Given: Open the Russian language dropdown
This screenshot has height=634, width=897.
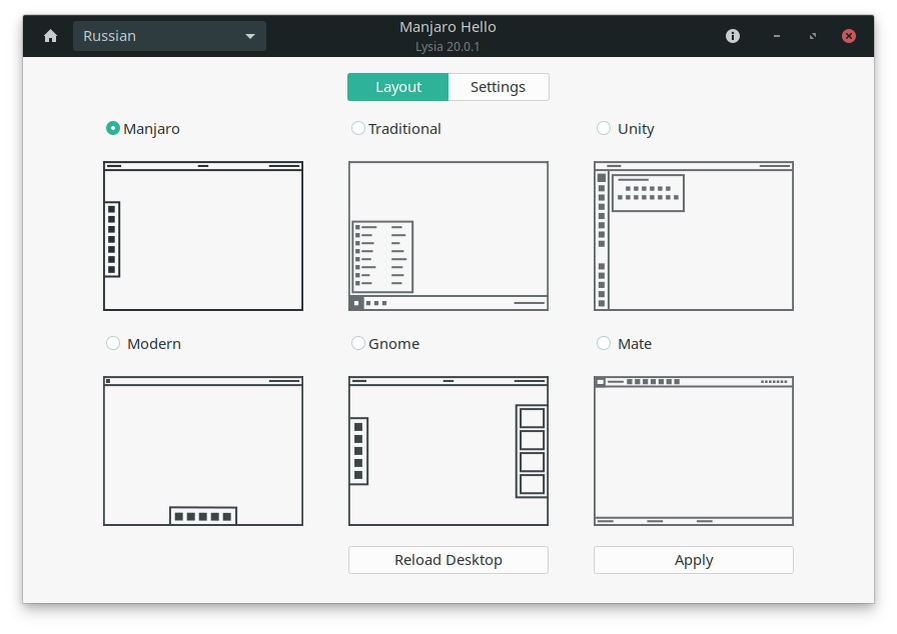Looking at the screenshot, I should click(169, 36).
